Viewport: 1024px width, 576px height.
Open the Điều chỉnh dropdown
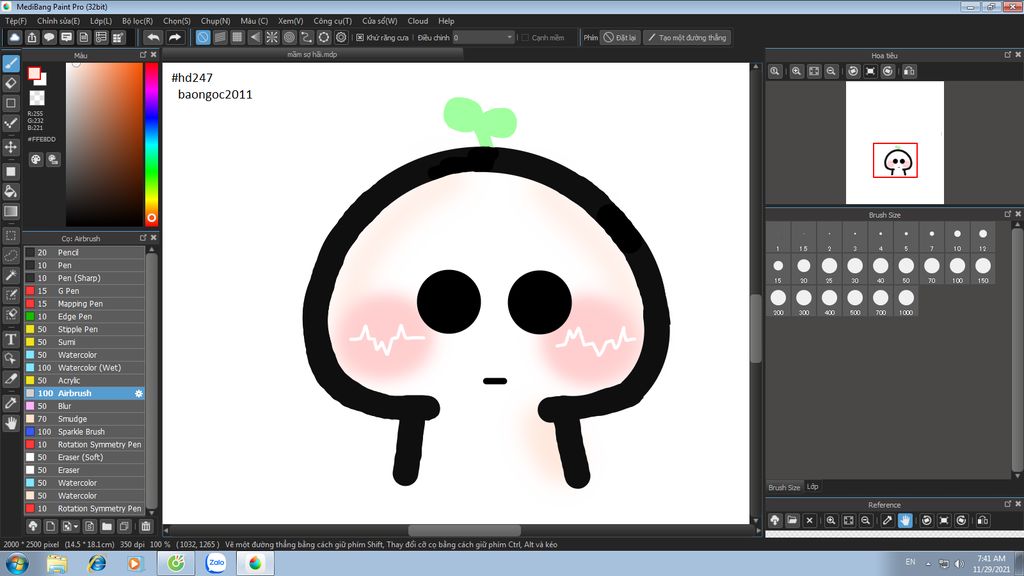[483, 38]
